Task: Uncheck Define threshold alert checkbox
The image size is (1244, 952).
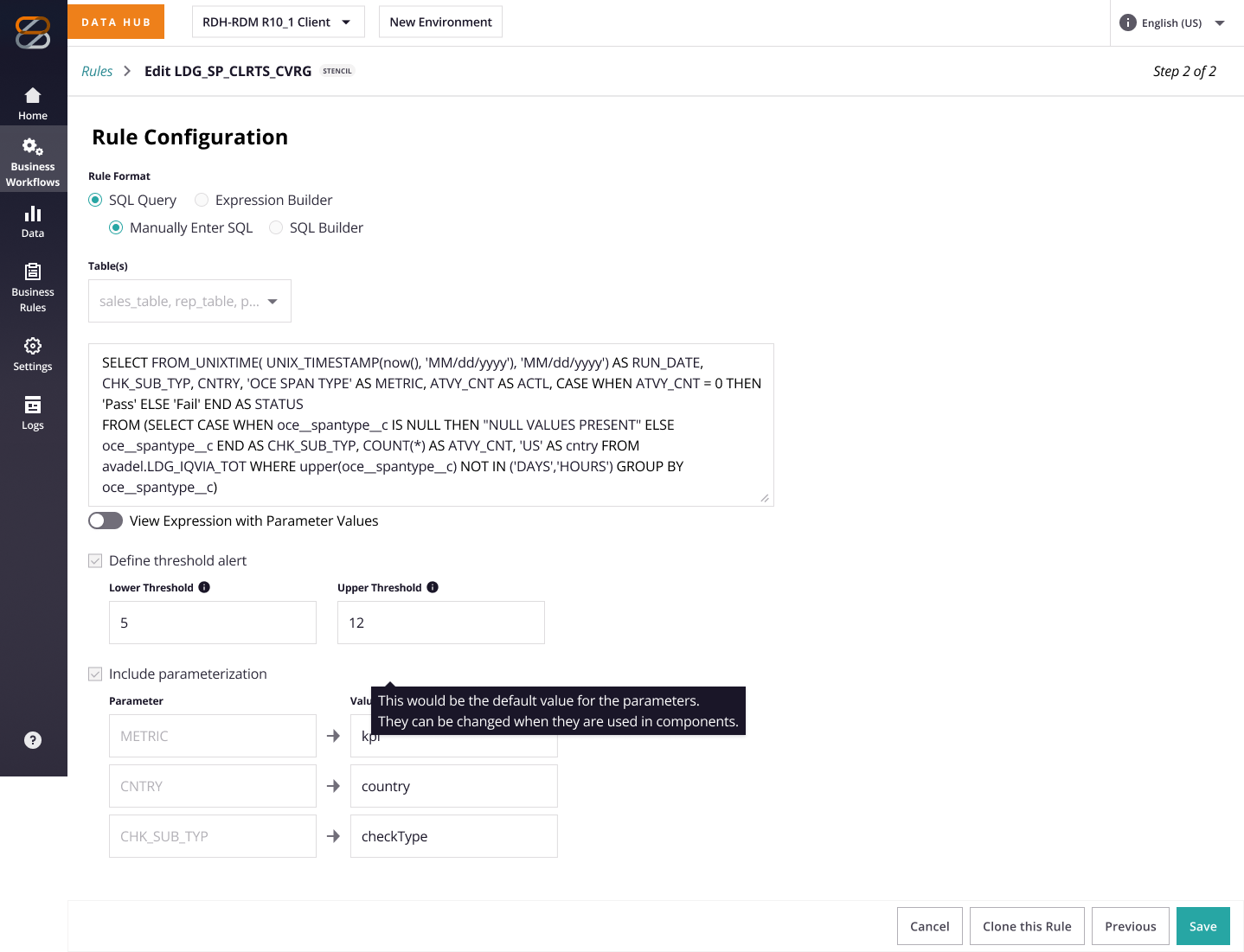Action: point(95,560)
